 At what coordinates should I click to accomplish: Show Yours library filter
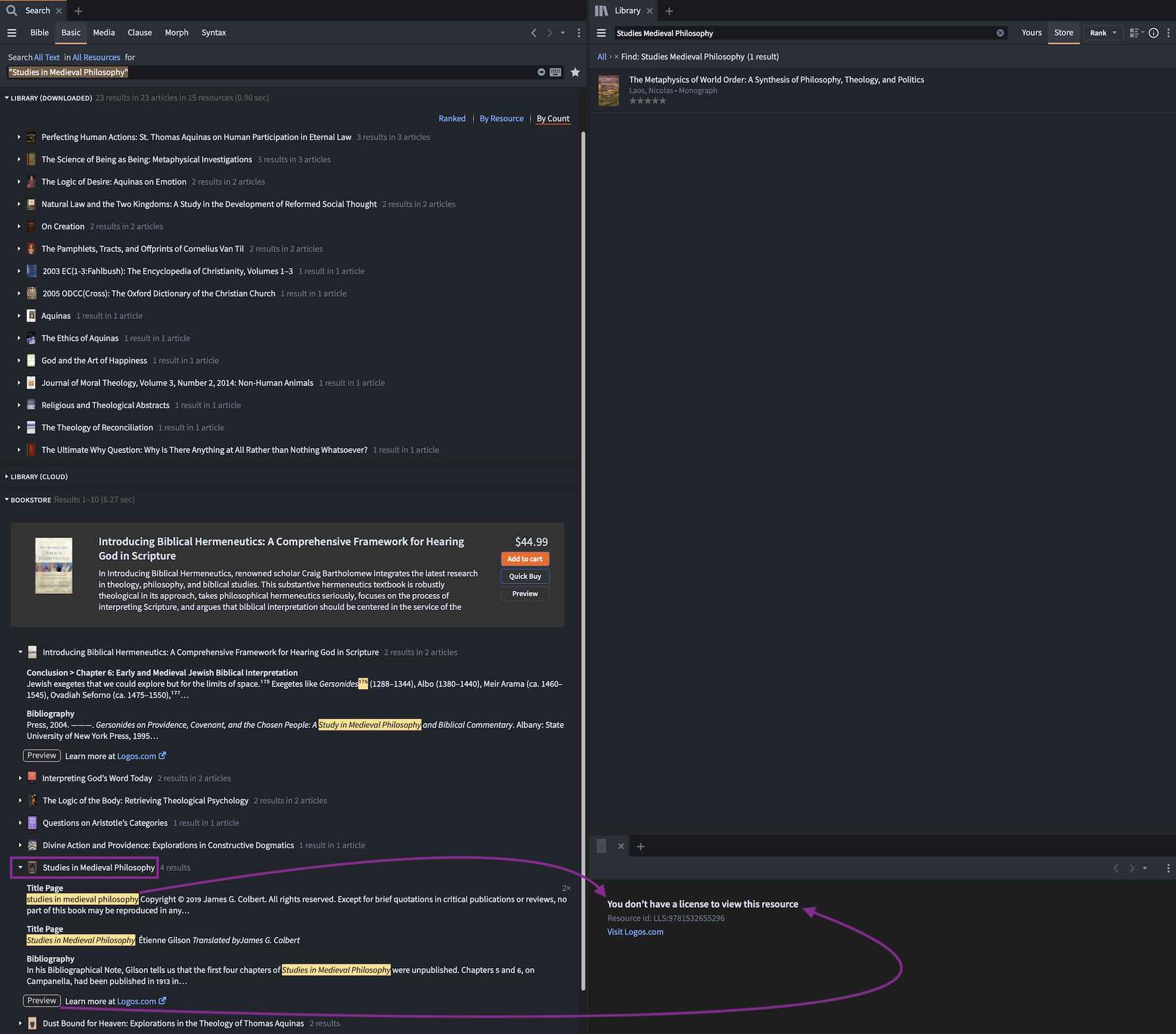coord(1031,32)
